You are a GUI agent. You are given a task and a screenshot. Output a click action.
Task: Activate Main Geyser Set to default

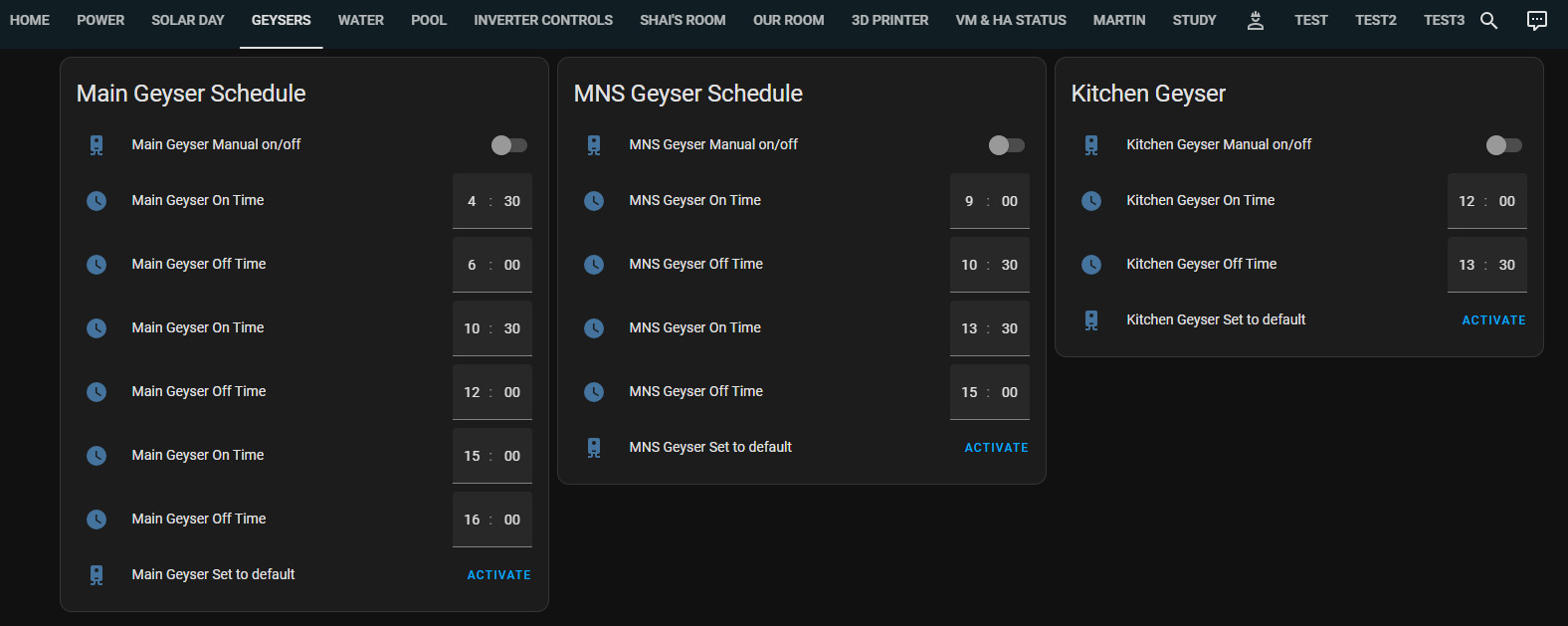(x=499, y=575)
